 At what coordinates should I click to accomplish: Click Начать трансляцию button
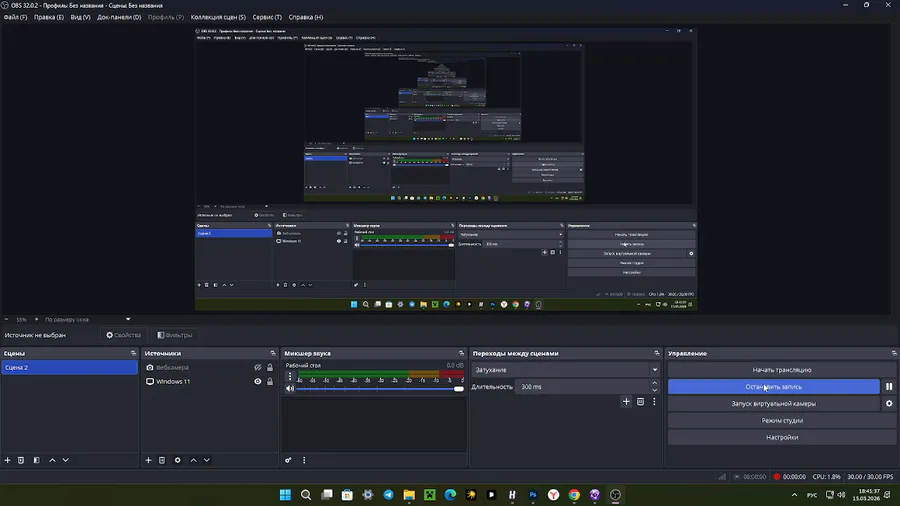(782, 370)
